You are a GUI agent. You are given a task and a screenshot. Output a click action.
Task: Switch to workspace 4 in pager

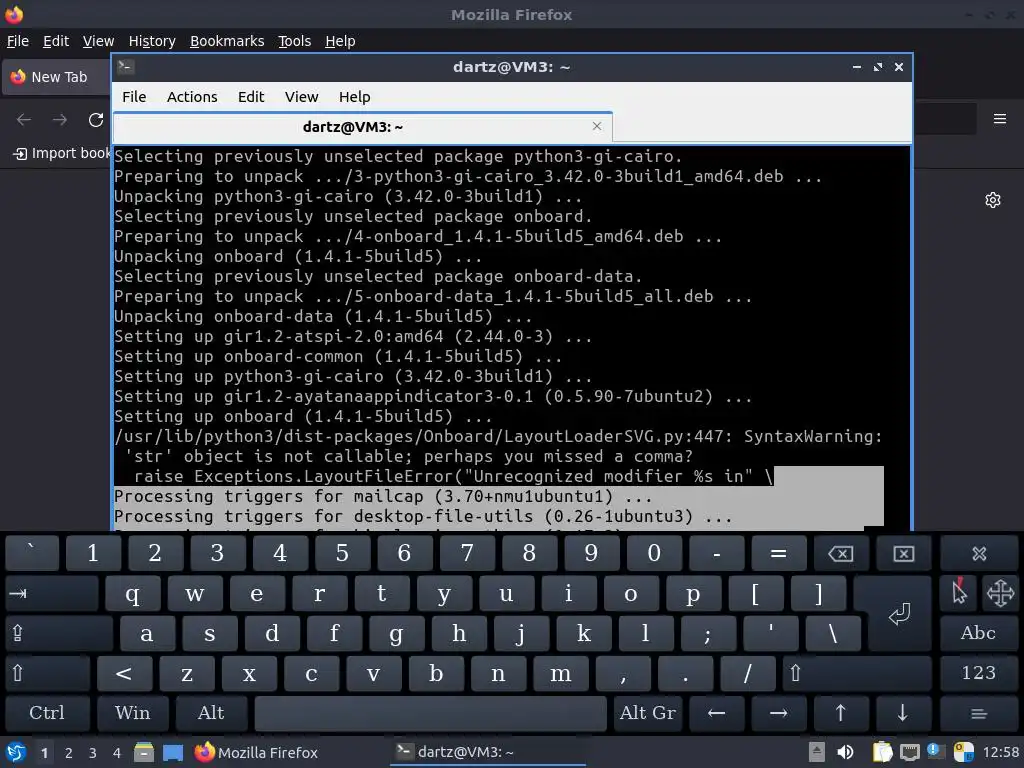pyautogui.click(x=116, y=753)
